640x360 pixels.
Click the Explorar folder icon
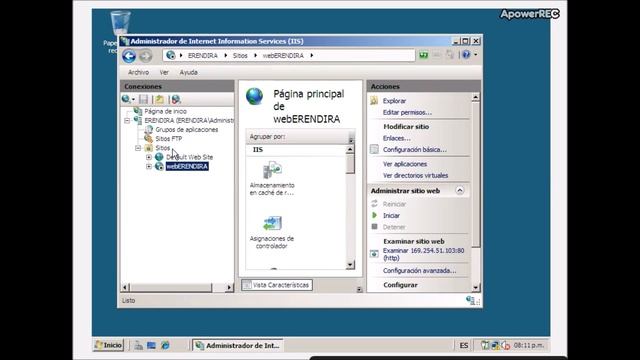(374, 100)
